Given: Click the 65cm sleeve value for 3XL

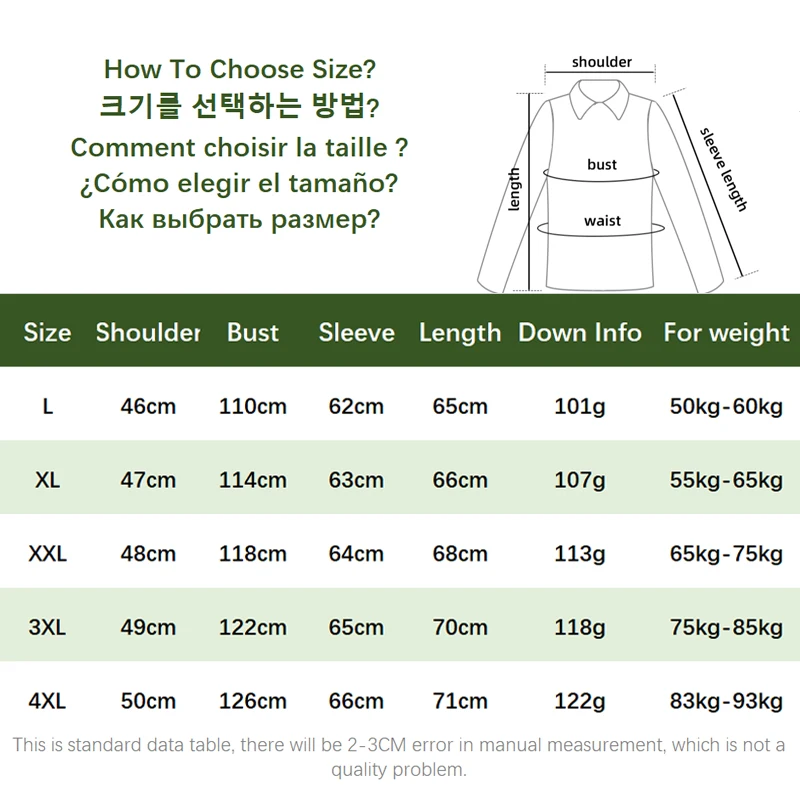Looking at the screenshot, I should pyautogui.click(x=356, y=628).
